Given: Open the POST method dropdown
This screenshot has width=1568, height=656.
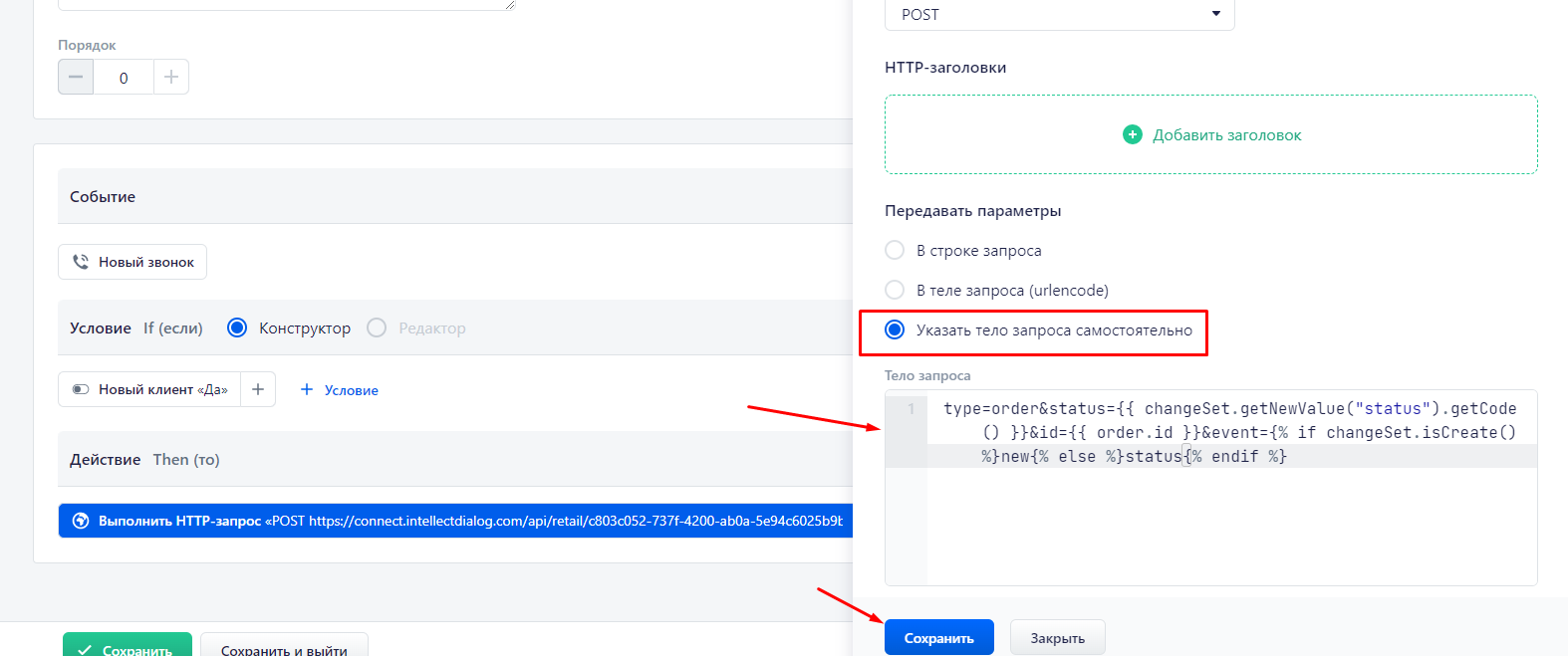Looking at the screenshot, I should coord(1059,14).
